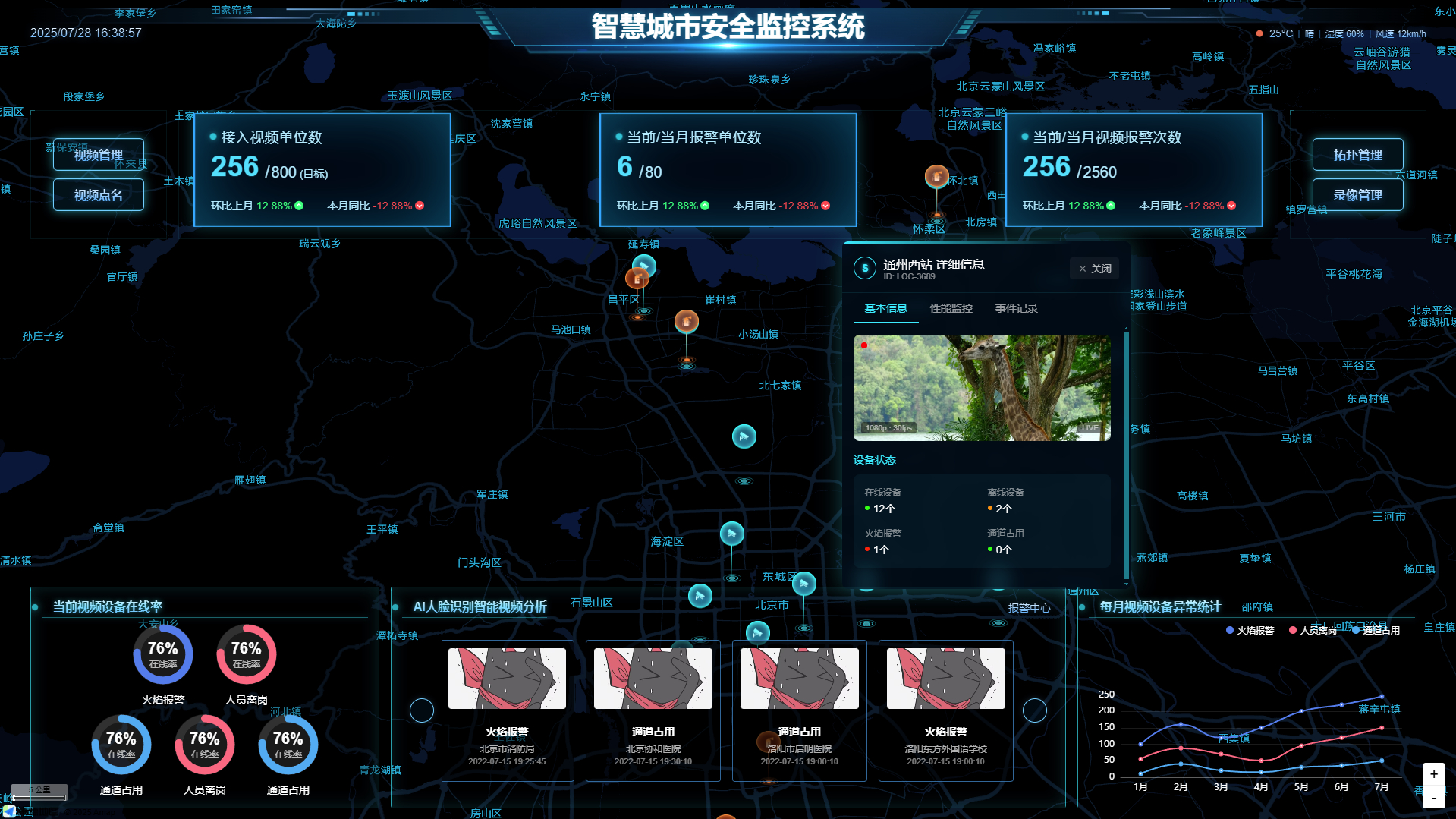This screenshot has width=1456, height=819.
Task: Zoom in the map with plus button
Action: point(1433,774)
